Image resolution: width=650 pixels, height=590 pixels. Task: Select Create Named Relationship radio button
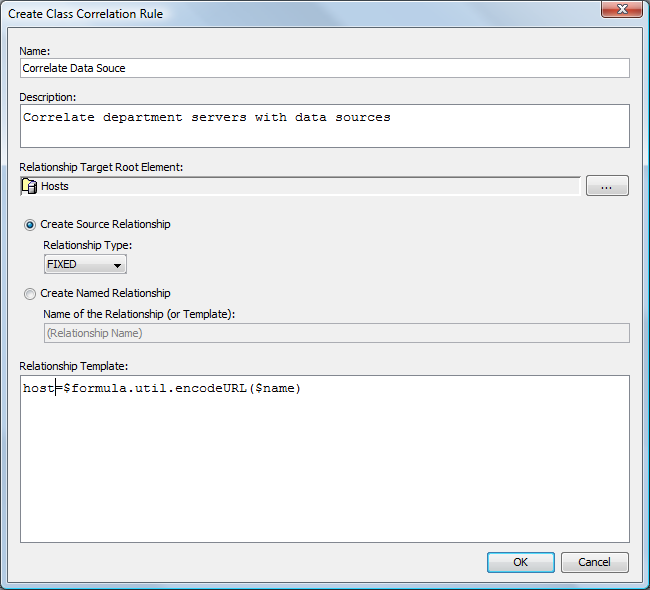click(30, 294)
